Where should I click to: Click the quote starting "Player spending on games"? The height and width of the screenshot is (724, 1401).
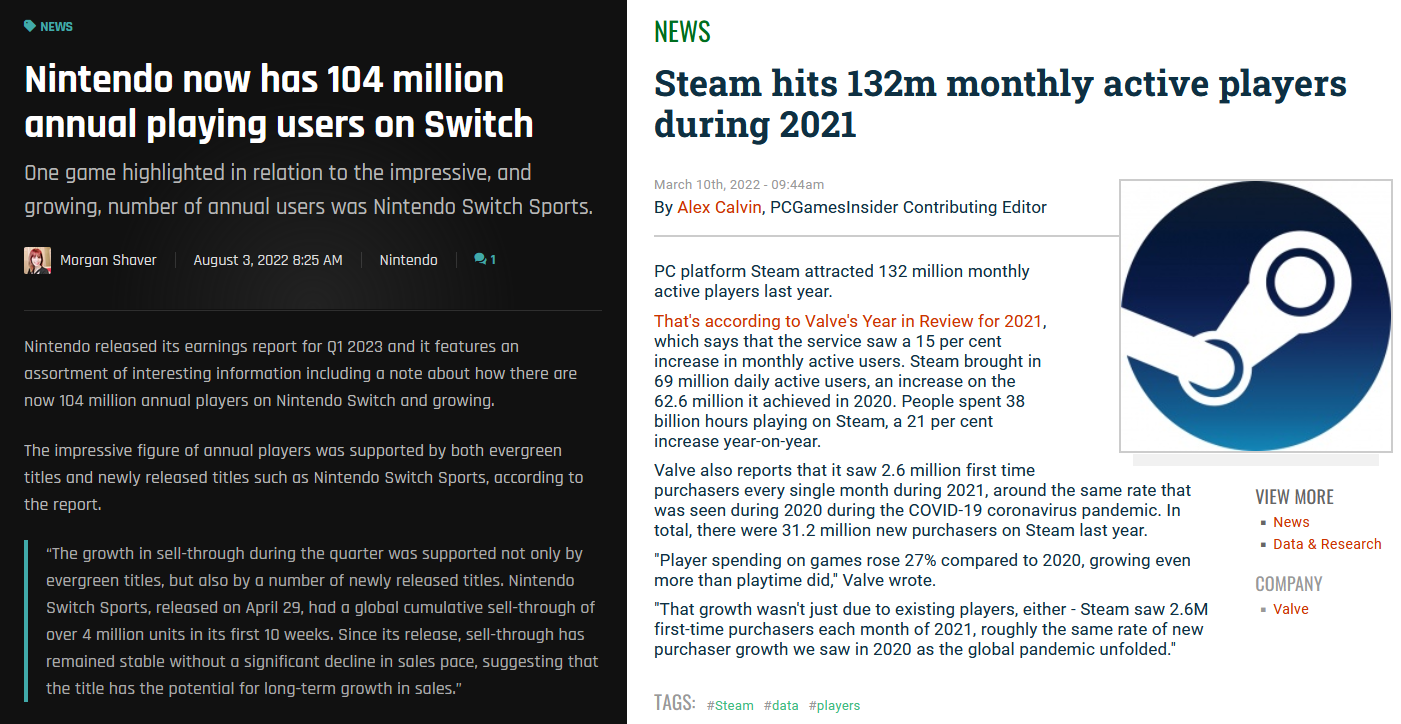[922, 570]
